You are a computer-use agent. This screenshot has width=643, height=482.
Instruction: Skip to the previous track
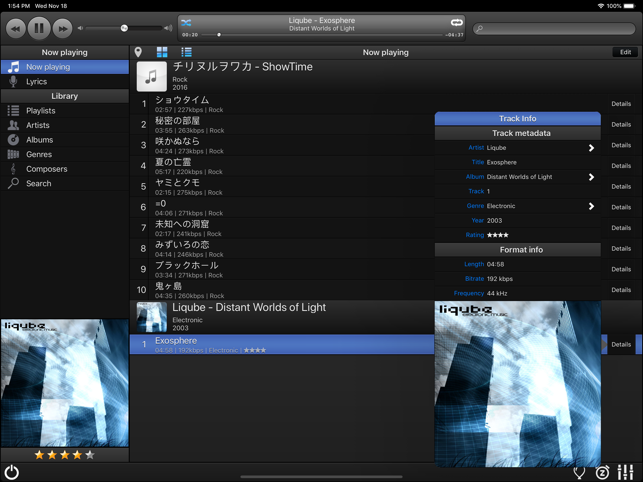pyautogui.click(x=16, y=28)
